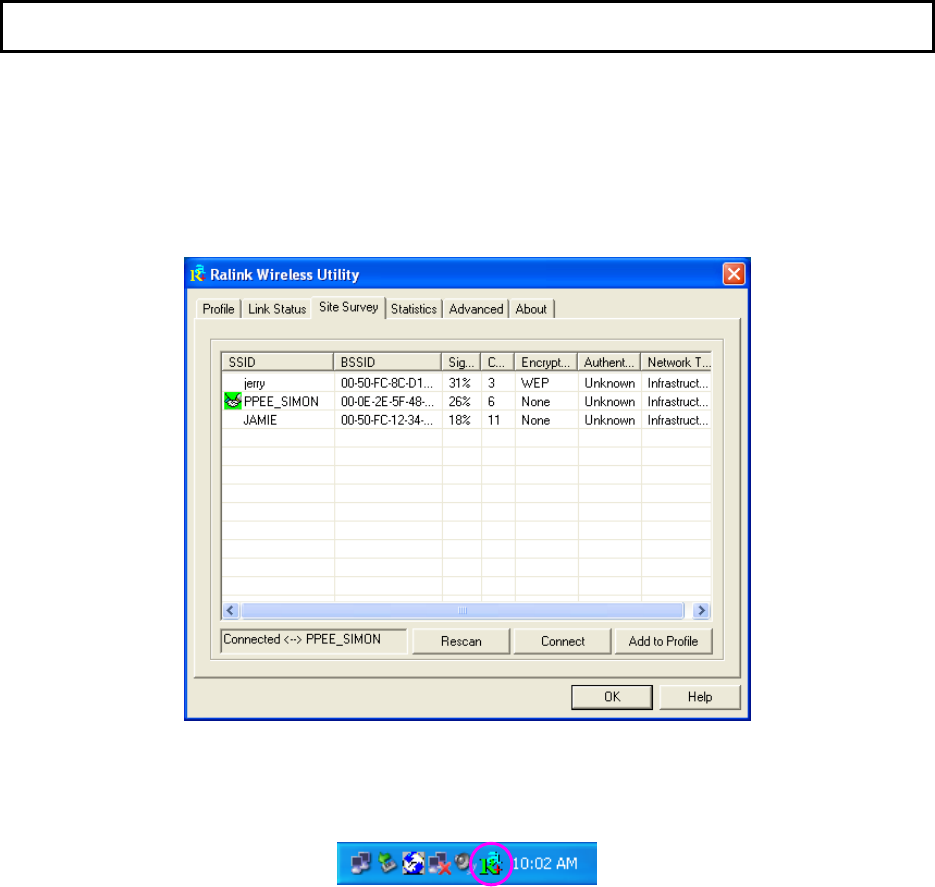Image resolution: width=935 pixels, height=887 pixels.
Task: Click the Safely Remove Hardware tray icon
Action: (387, 863)
